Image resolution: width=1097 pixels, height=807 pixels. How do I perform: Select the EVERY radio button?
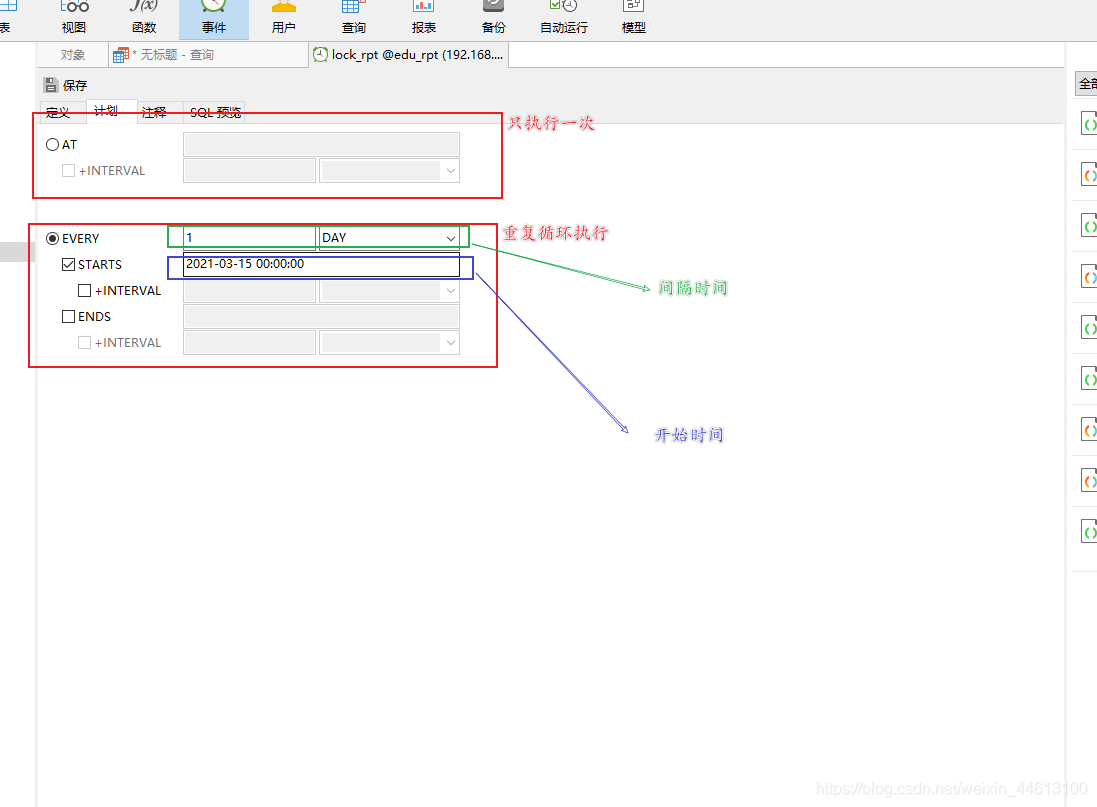pyautogui.click(x=52, y=239)
